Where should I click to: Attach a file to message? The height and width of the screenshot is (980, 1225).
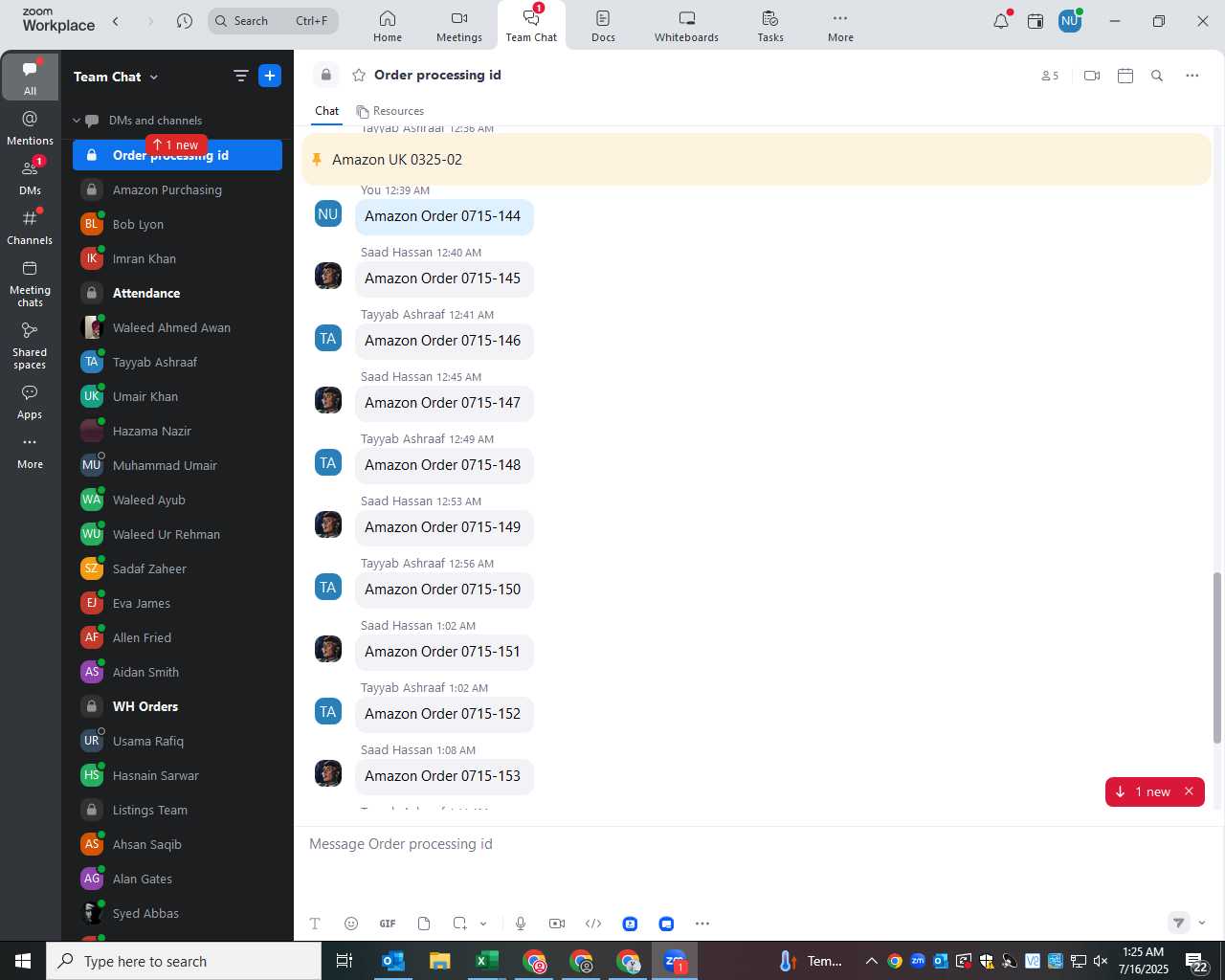[x=424, y=924]
